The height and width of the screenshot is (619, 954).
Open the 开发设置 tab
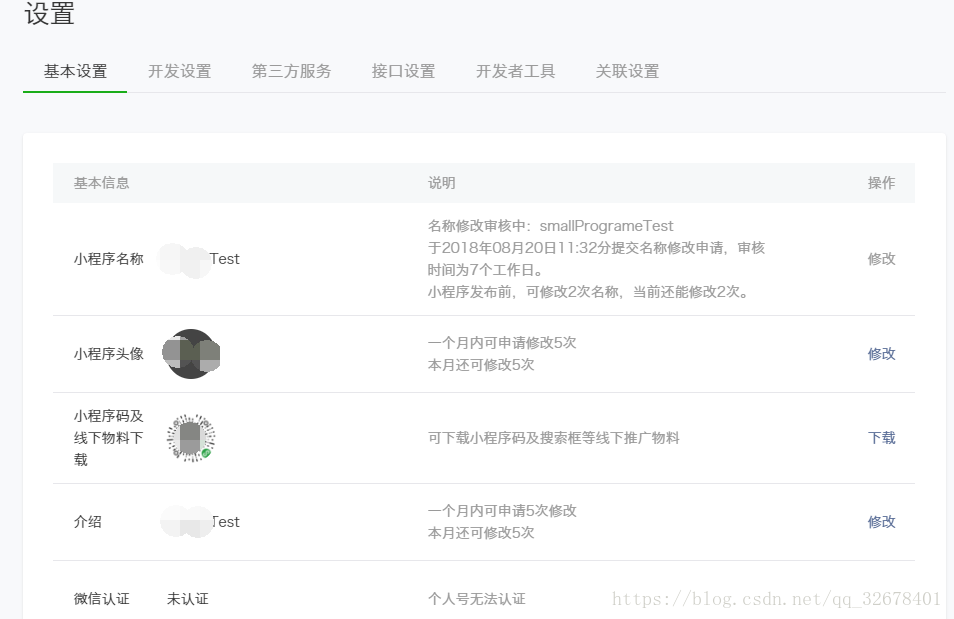[x=179, y=71]
